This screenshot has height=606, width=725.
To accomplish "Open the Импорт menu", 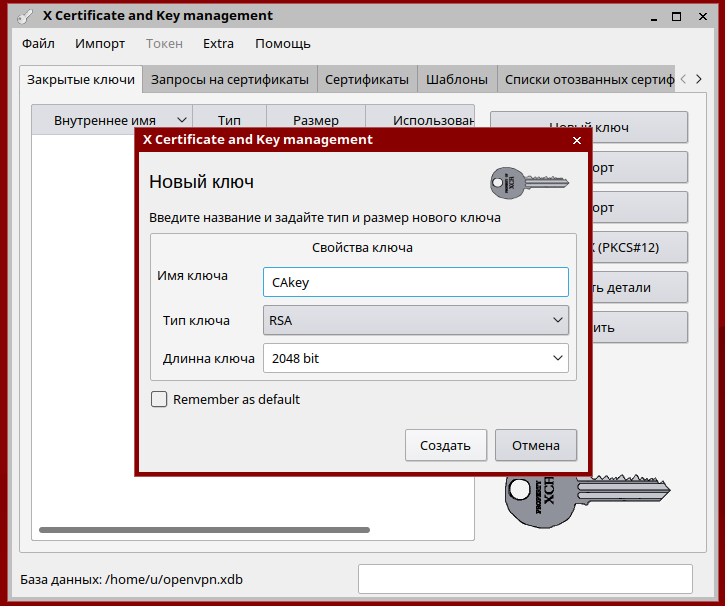I will (100, 44).
